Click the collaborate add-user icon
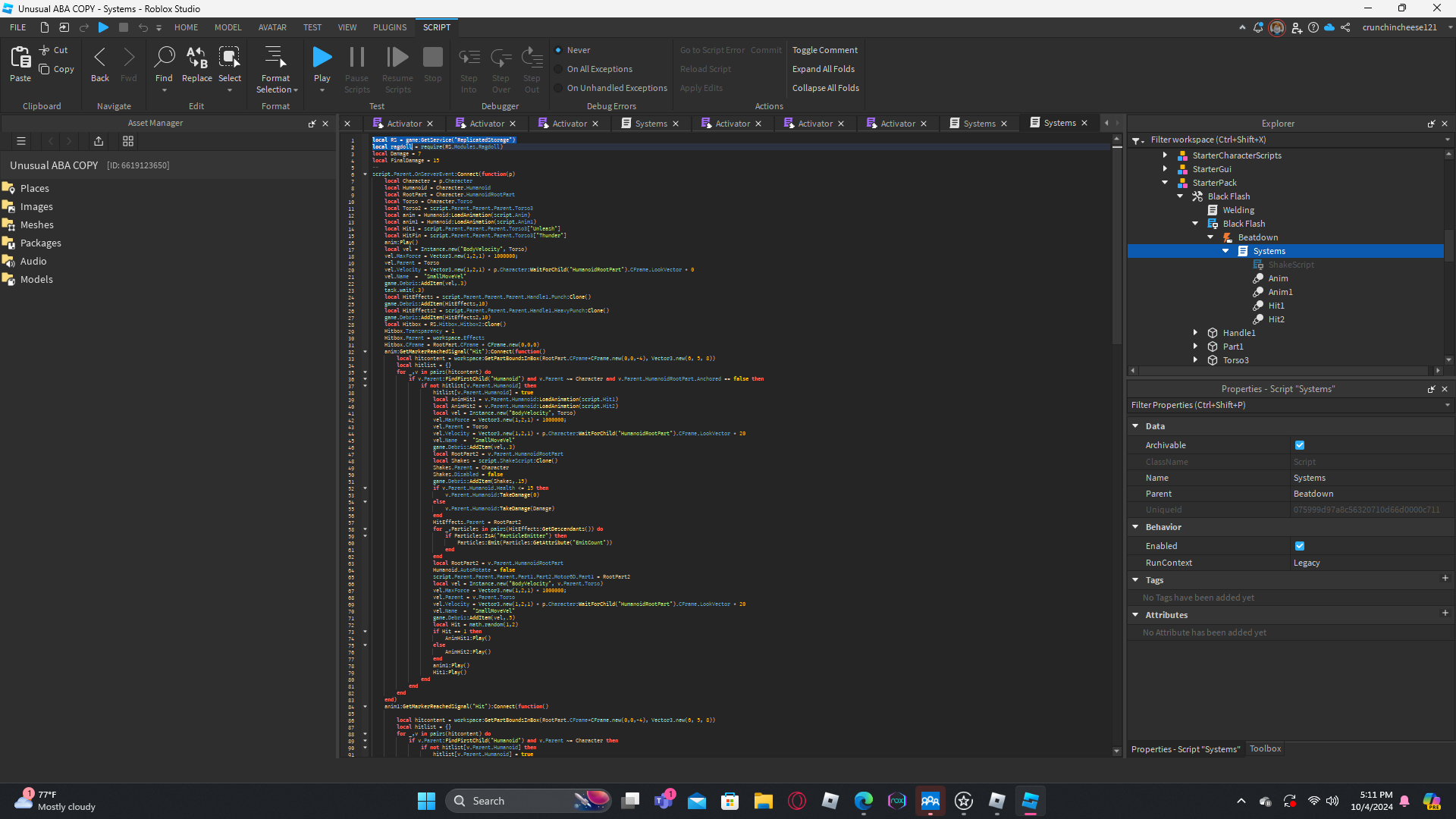 tap(1297, 27)
